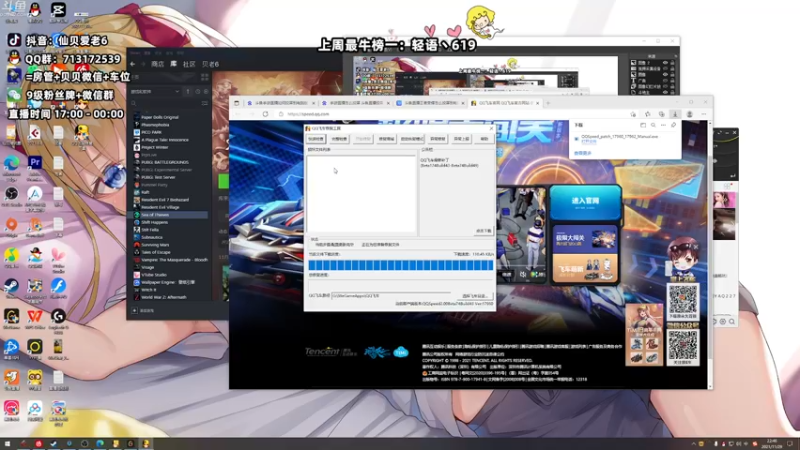Viewport: 800px width, 450px height.
Task: Open the Steam 贝老6 profile tab
Action: 210,64
